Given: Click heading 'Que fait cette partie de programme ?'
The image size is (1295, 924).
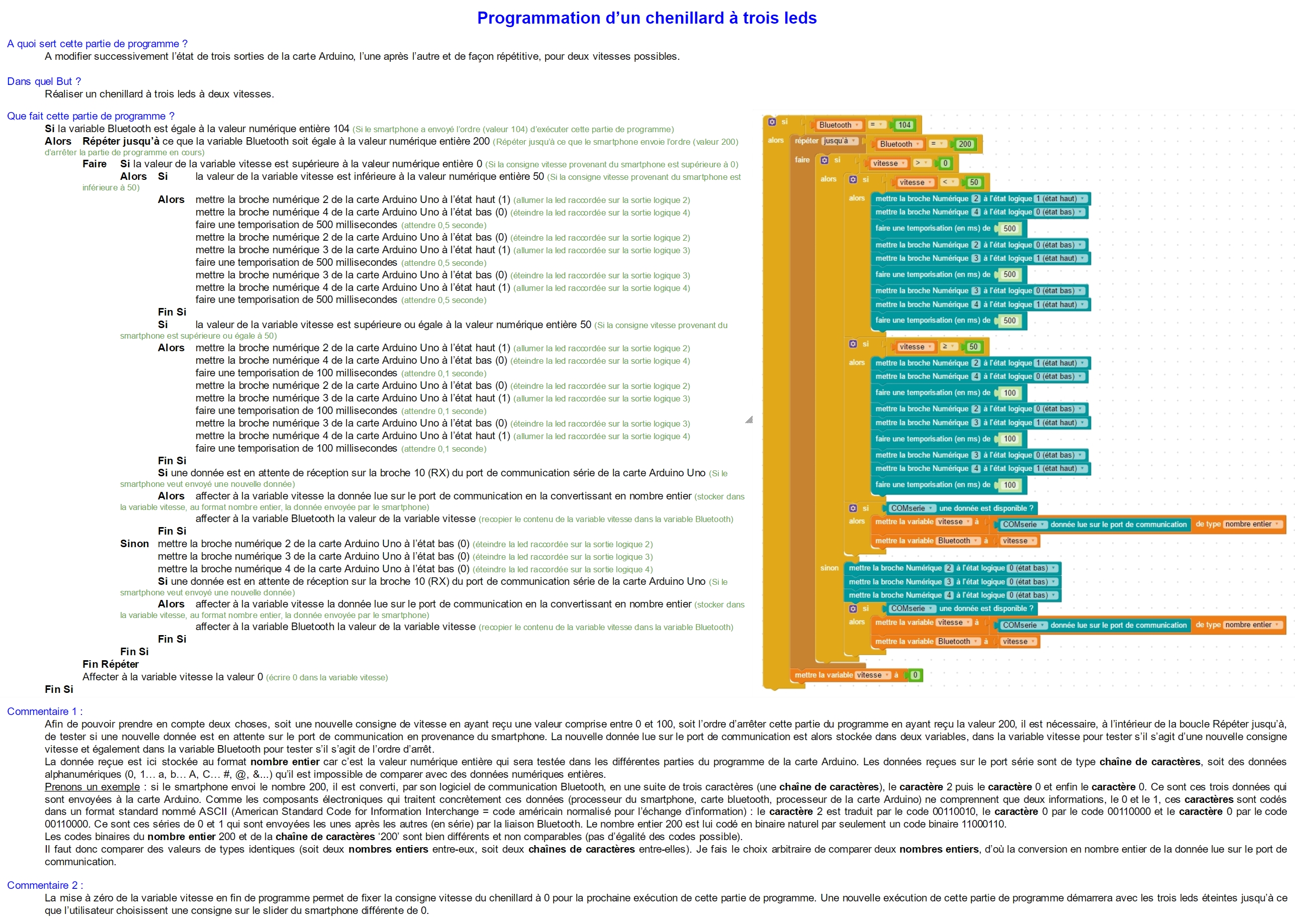Looking at the screenshot, I should click(x=90, y=116).
